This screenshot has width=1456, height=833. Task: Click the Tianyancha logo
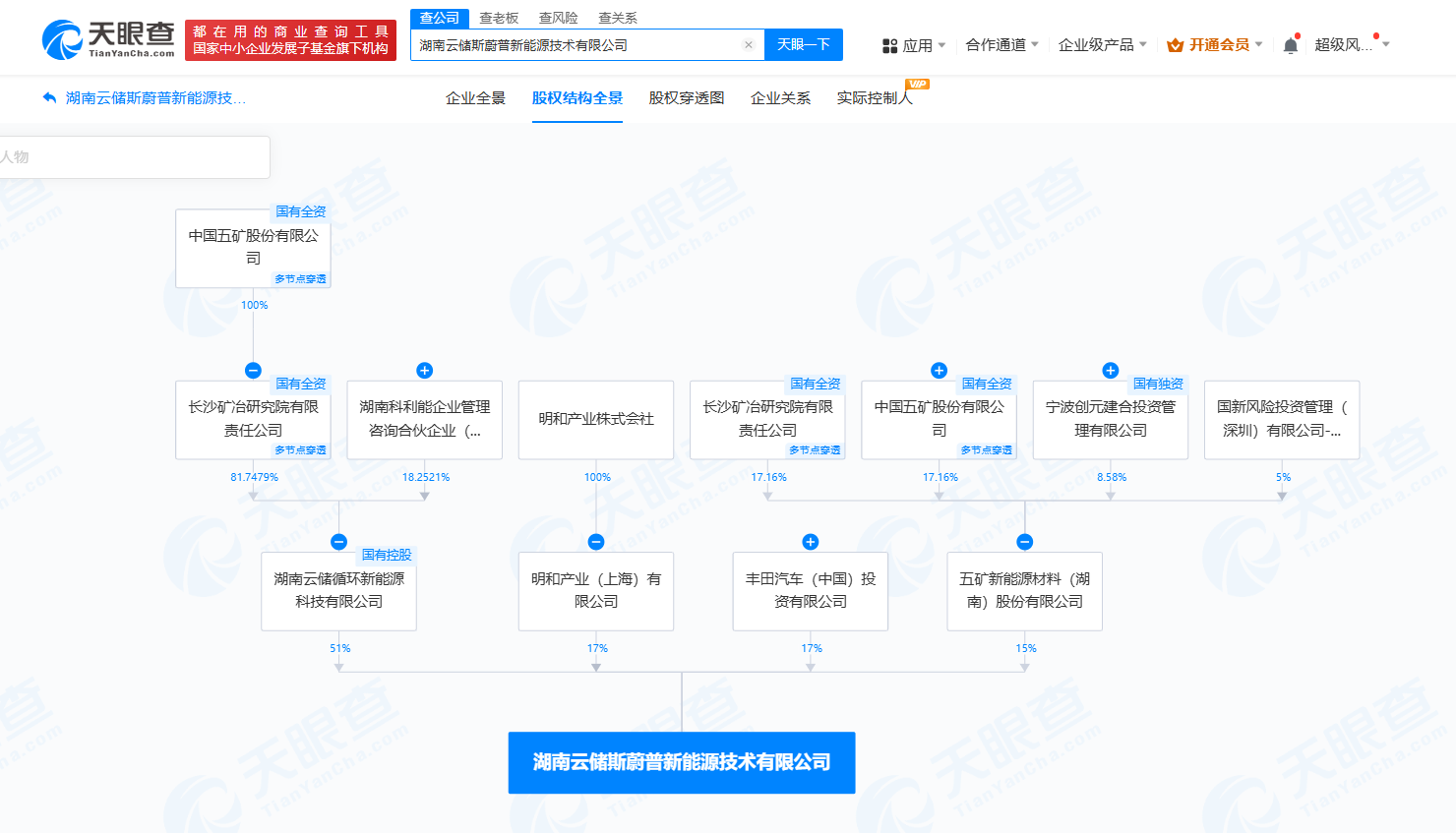tap(108, 39)
